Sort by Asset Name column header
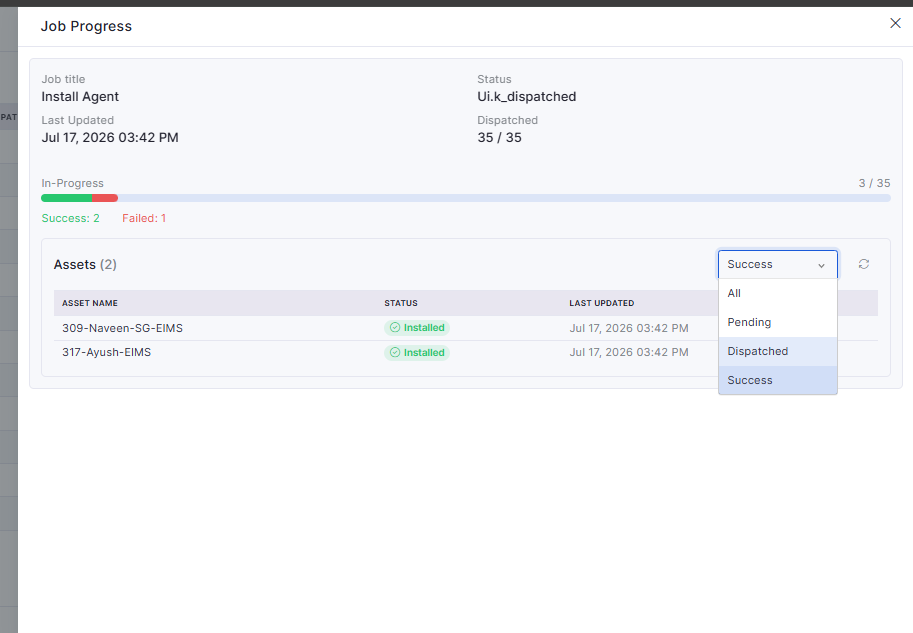The image size is (913, 633). coord(90,303)
